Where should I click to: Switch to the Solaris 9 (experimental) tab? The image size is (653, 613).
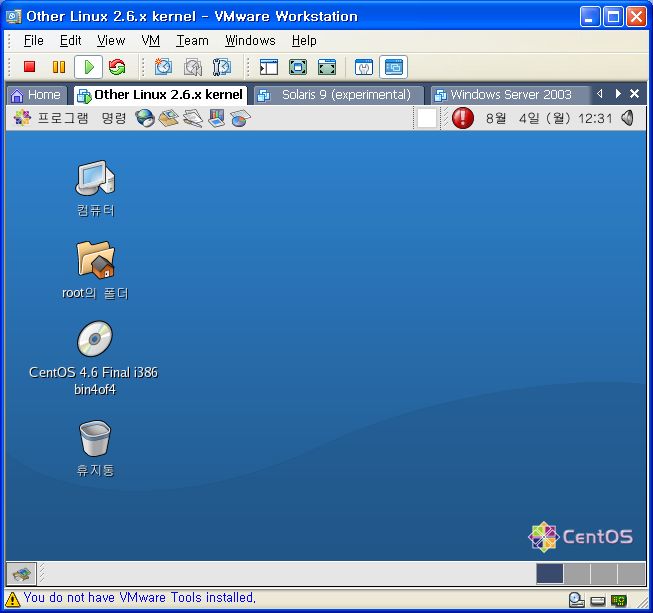338,94
